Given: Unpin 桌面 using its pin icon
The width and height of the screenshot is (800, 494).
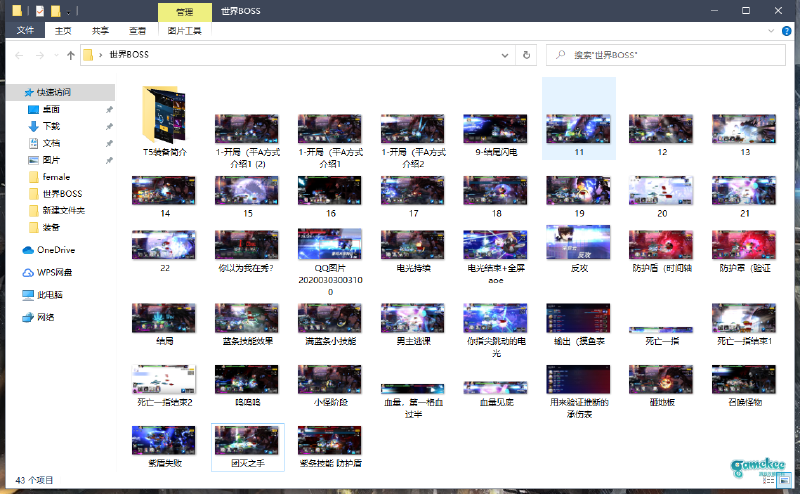Looking at the screenshot, I should 109,110.
